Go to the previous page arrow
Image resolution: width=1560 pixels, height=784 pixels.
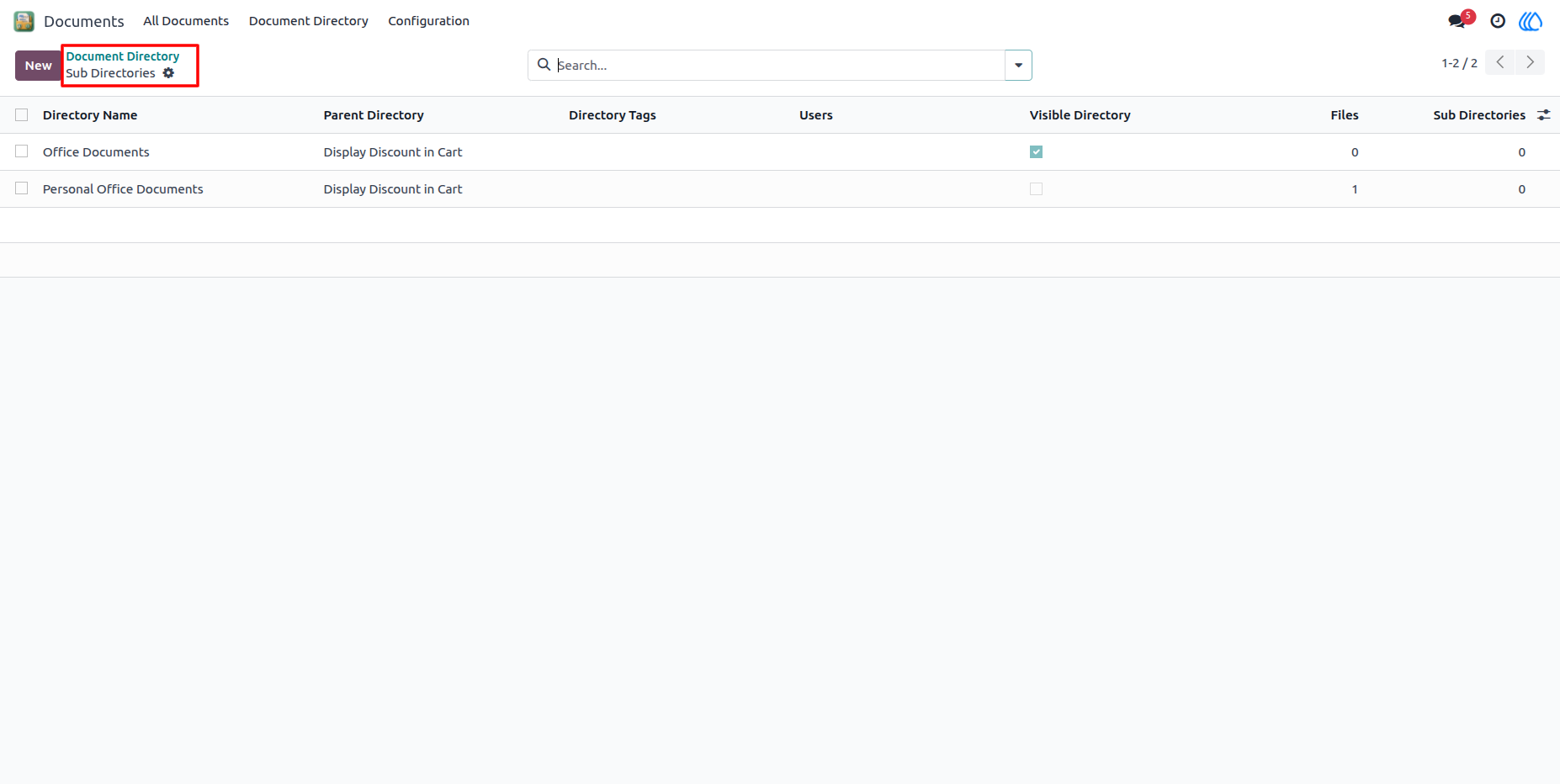point(1499,62)
